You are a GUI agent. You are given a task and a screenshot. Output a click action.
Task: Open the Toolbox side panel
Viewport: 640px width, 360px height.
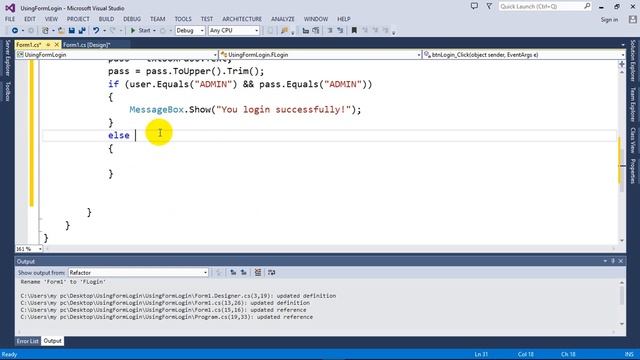tap(7, 91)
